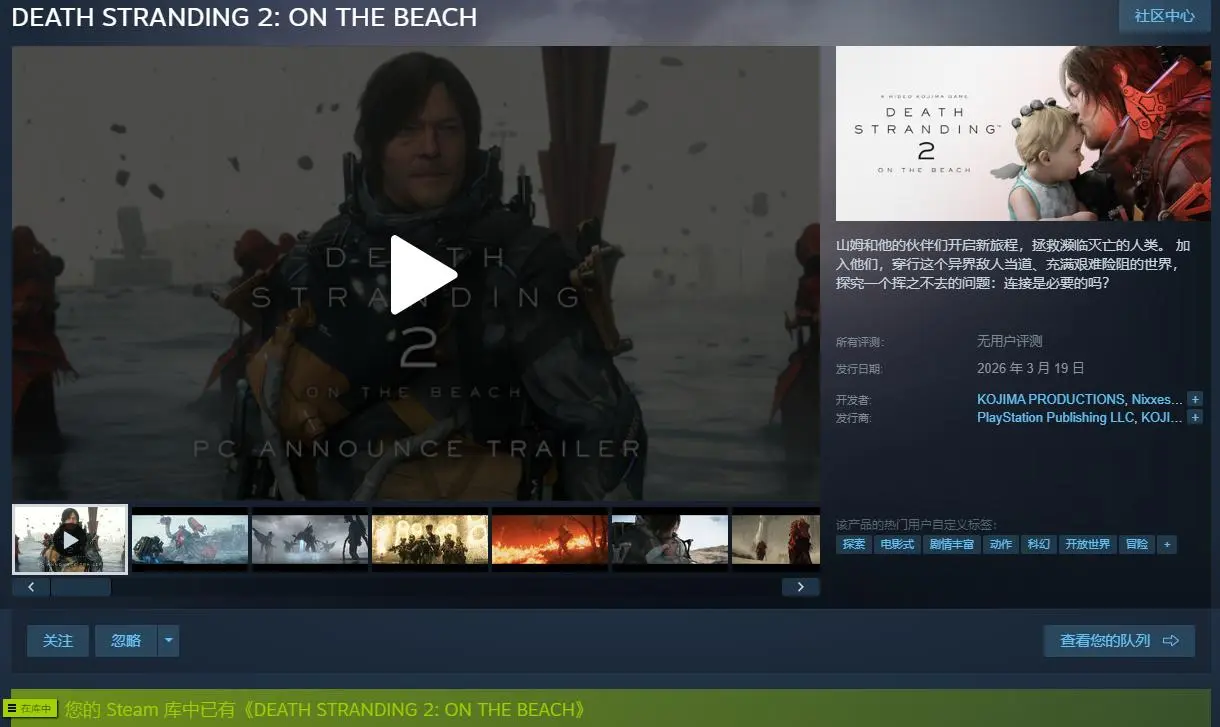Expand the publisher list plus button

[1194, 417]
